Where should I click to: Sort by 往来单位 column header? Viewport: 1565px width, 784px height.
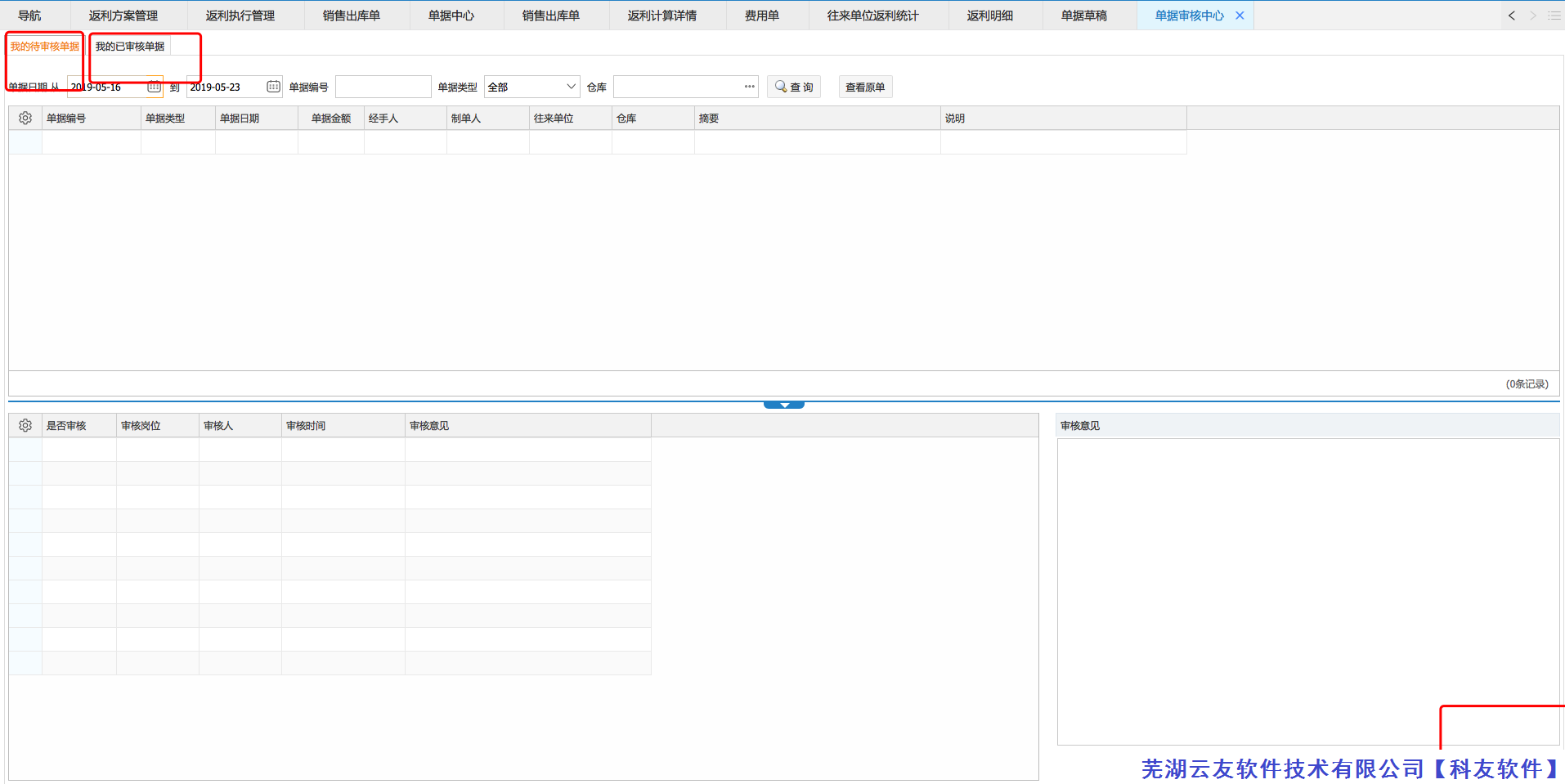pyautogui.click(x=571, y=119)
